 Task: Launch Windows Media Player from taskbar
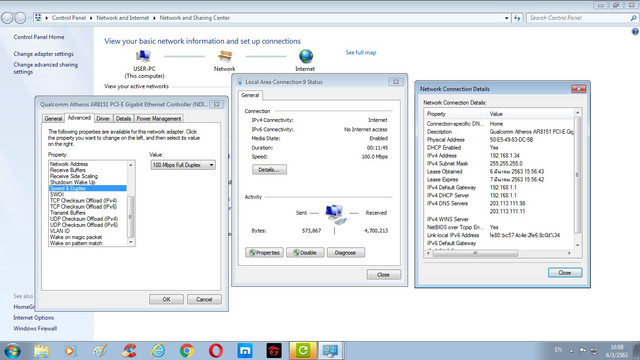pyautogui.click(x=70, y=351)
